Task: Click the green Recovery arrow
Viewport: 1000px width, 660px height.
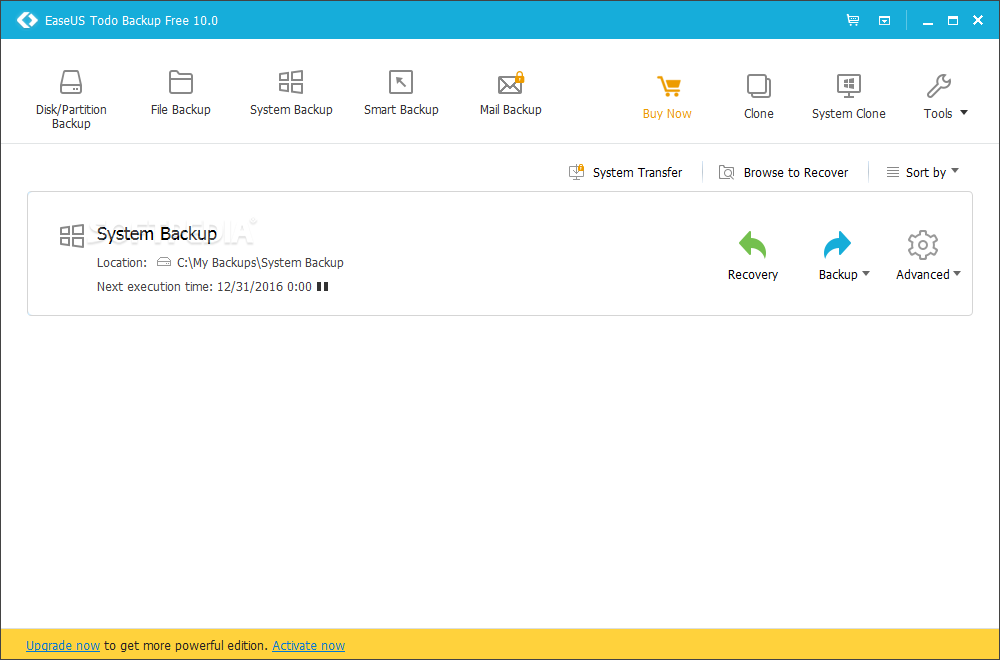Action: [x=753, y=246]
